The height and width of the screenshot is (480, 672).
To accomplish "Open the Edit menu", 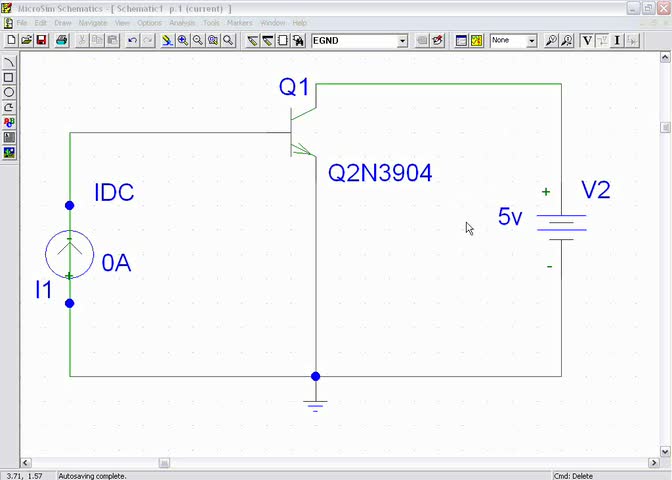I will tap(41, 23).
